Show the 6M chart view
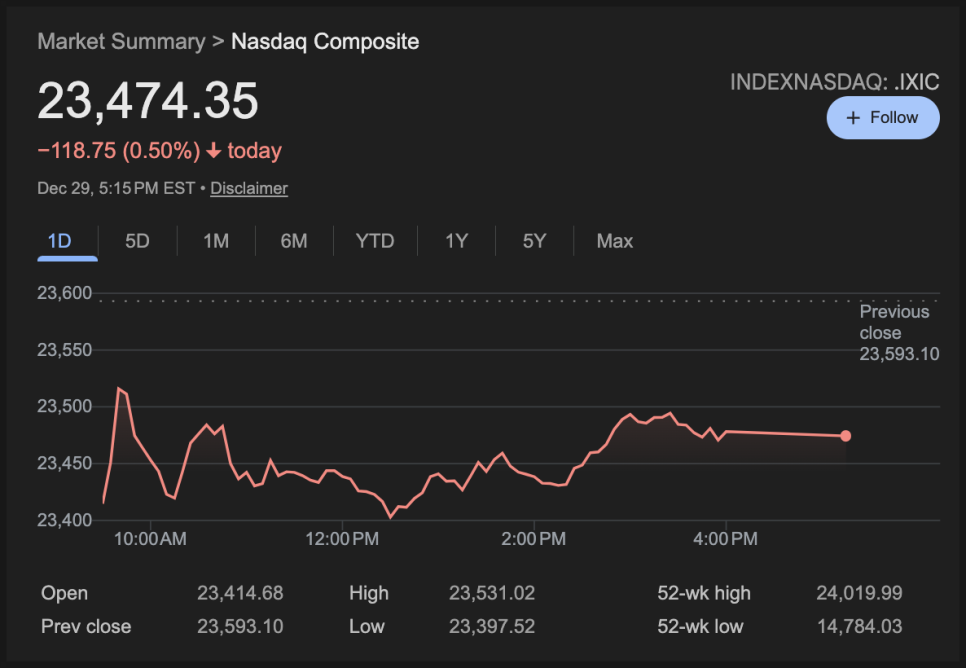Viewport: 966px width, 668px height. click(x=294, y=241)
